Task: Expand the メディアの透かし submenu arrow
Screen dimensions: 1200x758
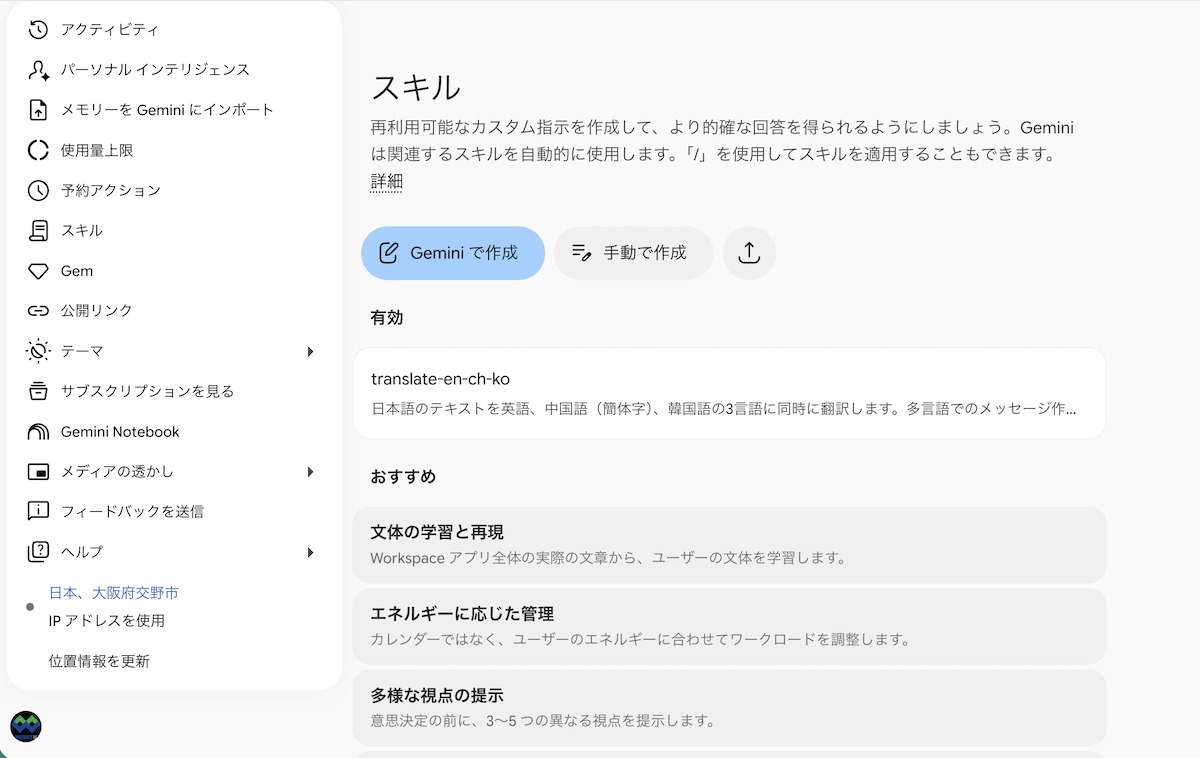Action: point(310,471)
